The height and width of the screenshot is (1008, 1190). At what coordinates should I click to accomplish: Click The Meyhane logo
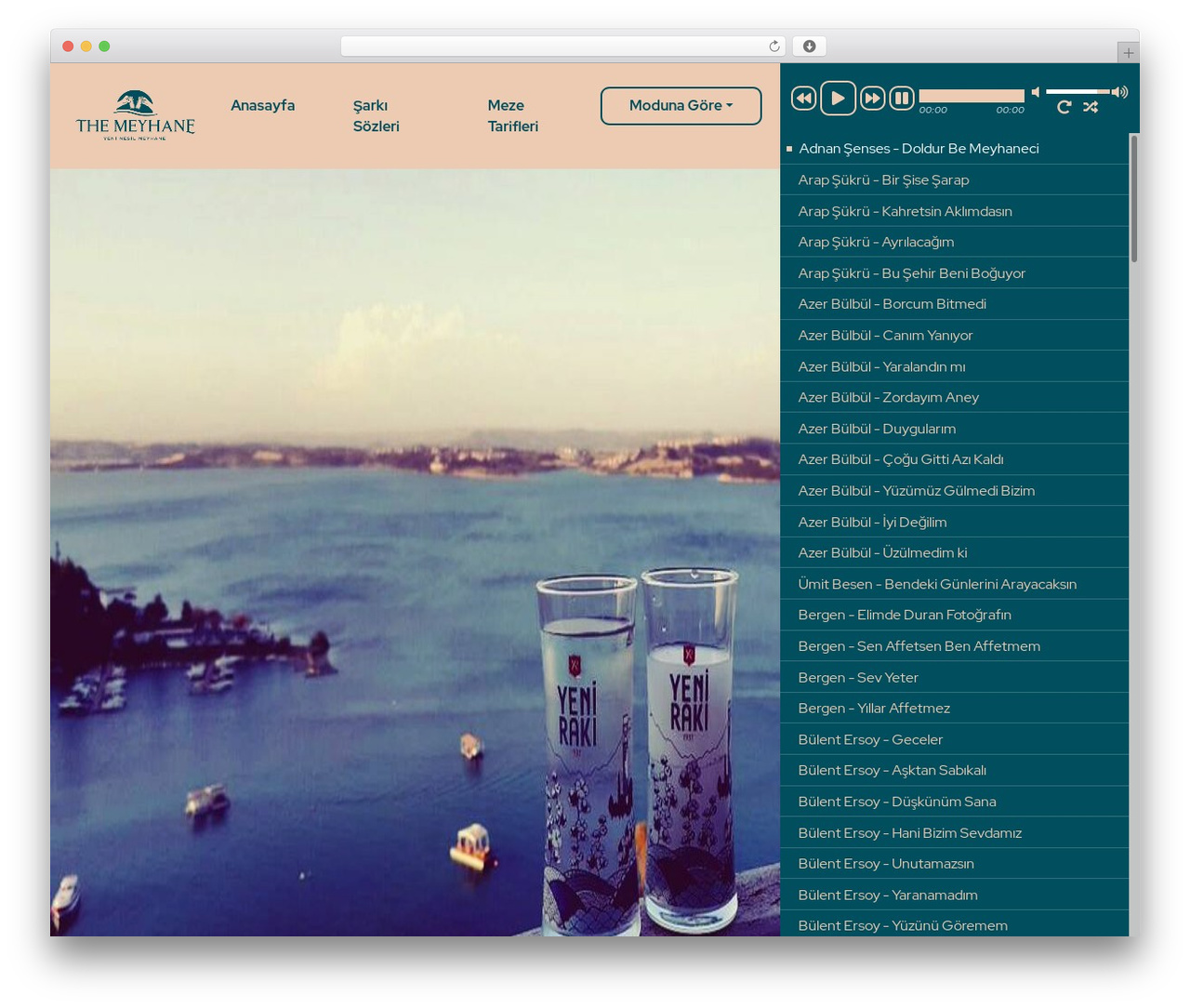pos(136,115)
